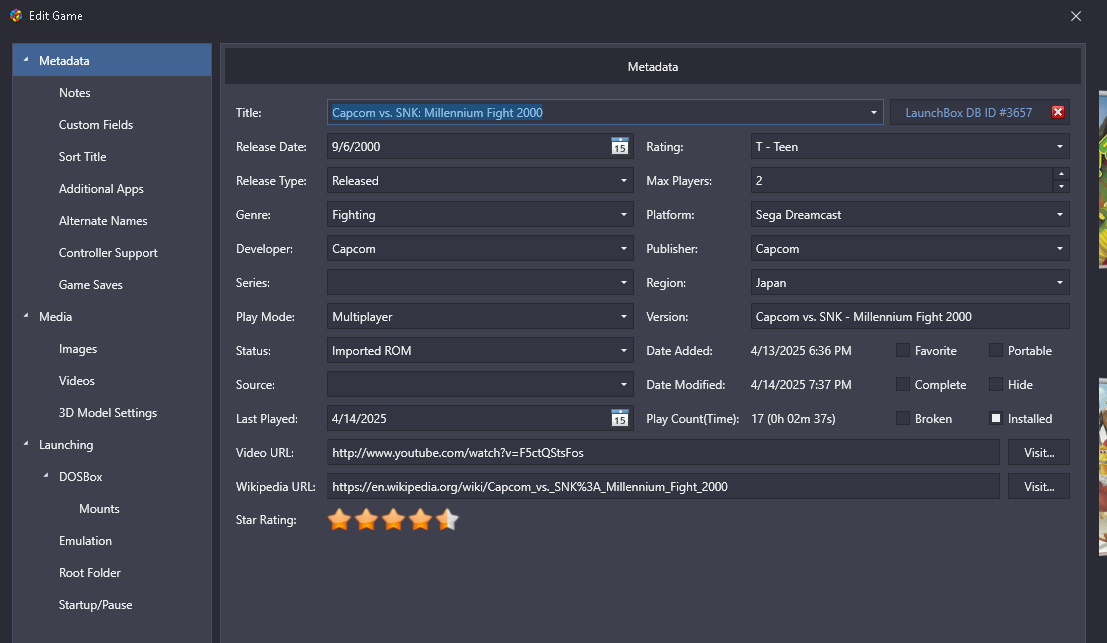Set rating to the fourth star
The height and width of the screenshot is (643, 1107).
[x=420, y=519]
